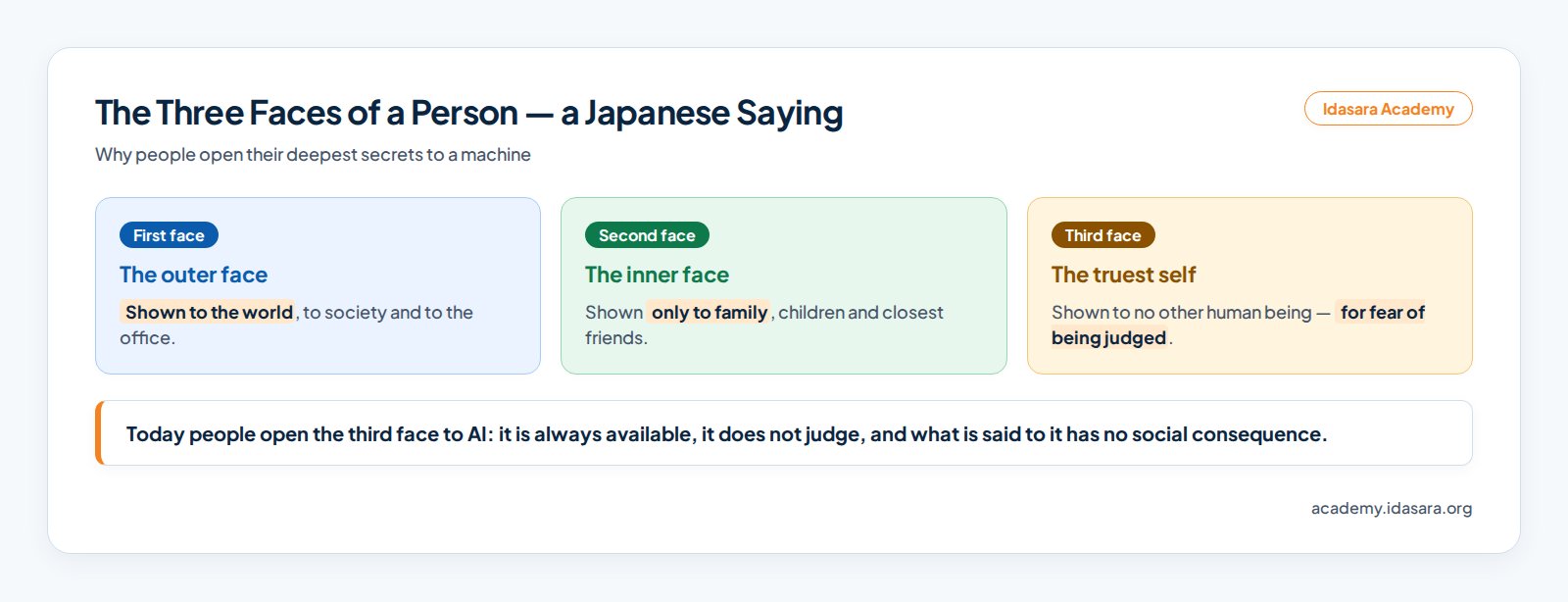Click the Idasara Academy badge

pos(1388,109)
